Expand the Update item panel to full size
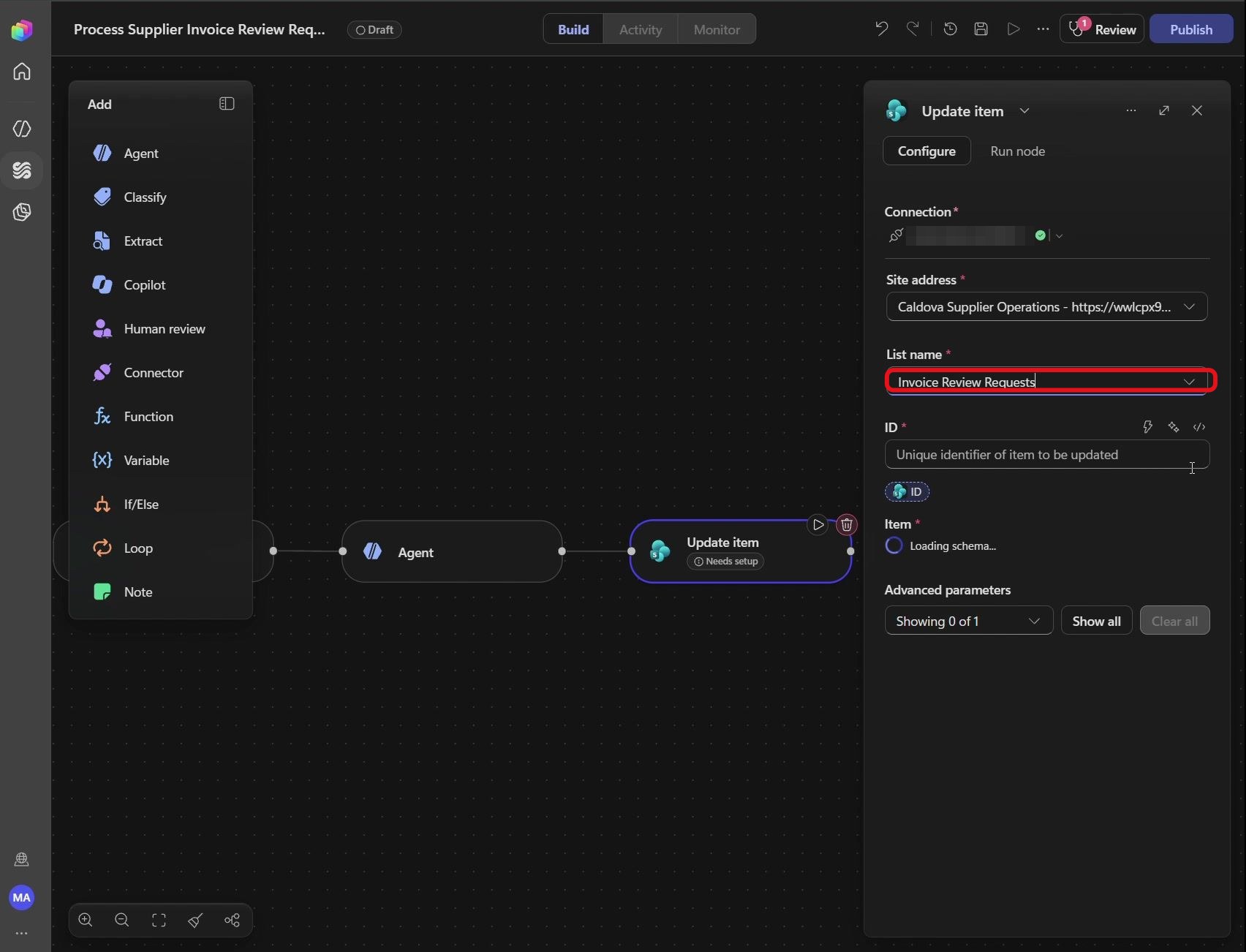1246x952 pixels. [1164, 110]
